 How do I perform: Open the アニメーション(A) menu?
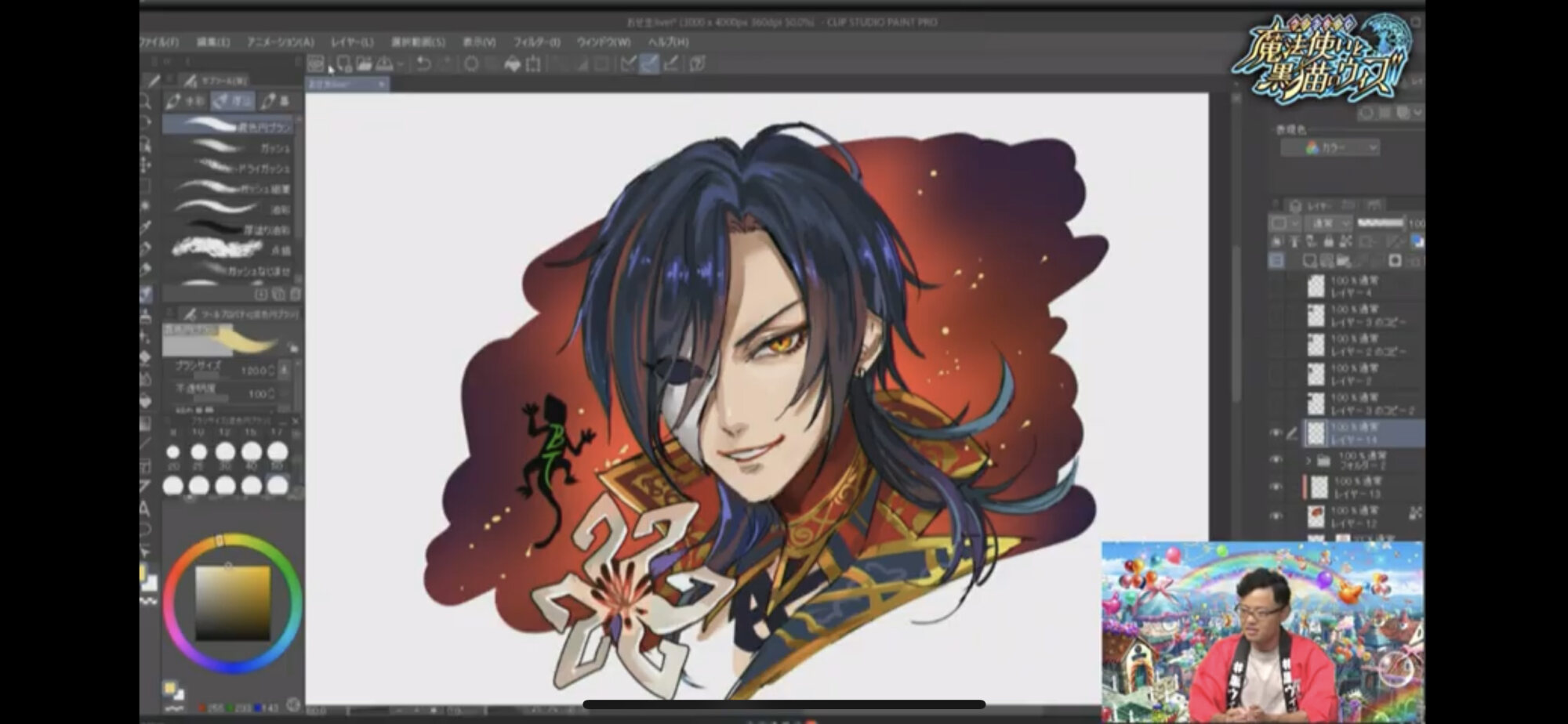[x=280, y=42]
